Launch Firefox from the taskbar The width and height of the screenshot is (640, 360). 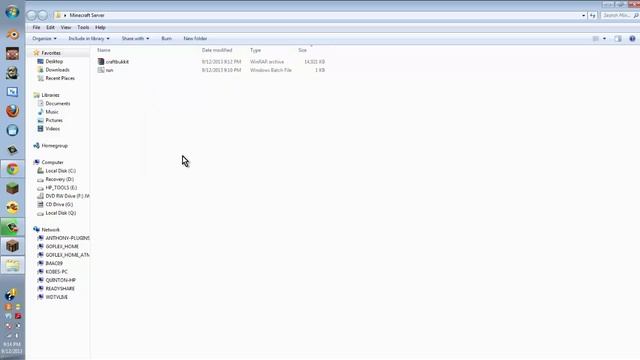pos(12,111)
